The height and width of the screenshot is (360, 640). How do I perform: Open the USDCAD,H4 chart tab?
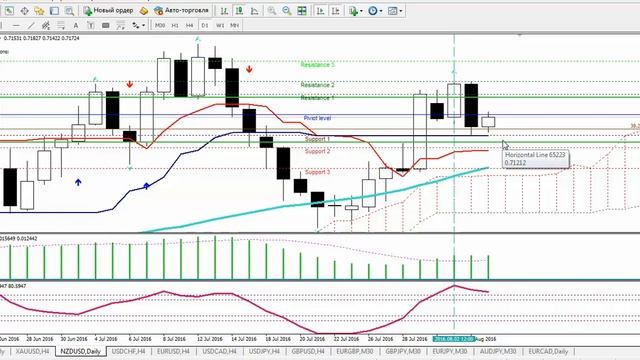(x=220, y=351)
